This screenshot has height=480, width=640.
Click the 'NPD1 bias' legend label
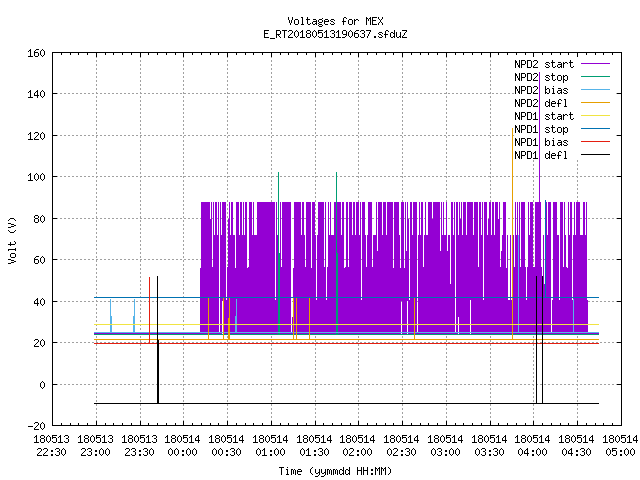pyautogui.click(x=541, y=142)
